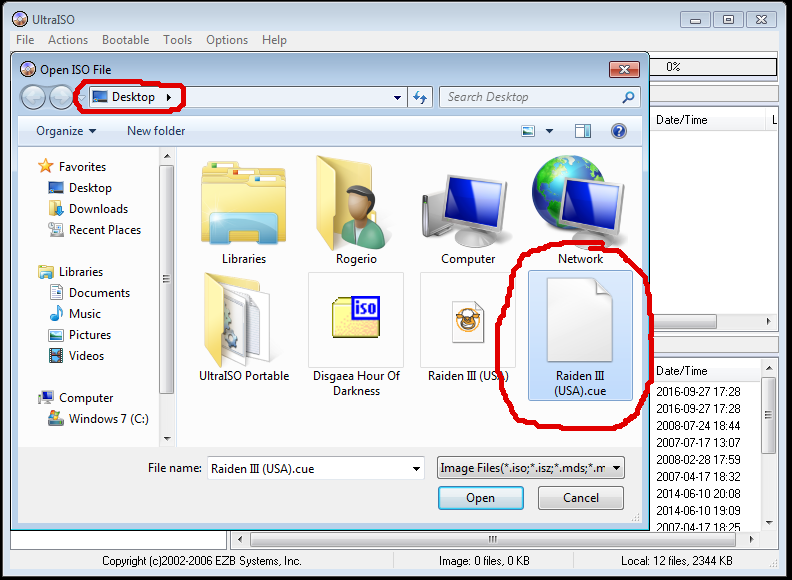Expand the file type filter dropdown
The height and width of the screenshot is (580, 792).
pos(616,468)
